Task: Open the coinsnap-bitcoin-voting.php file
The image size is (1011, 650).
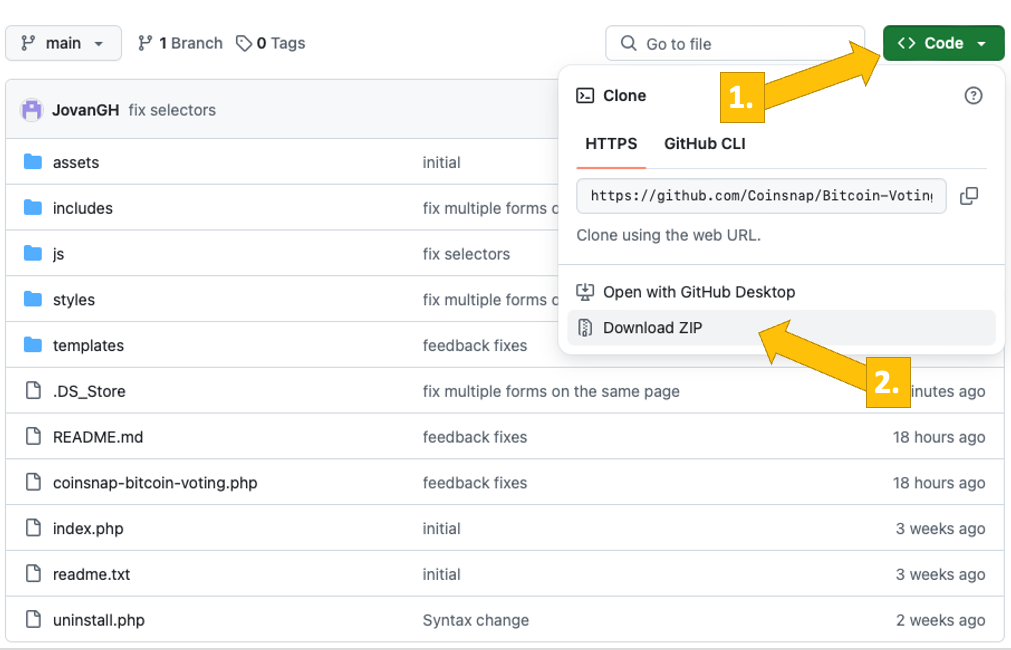Action: click(x=155, y=483)
